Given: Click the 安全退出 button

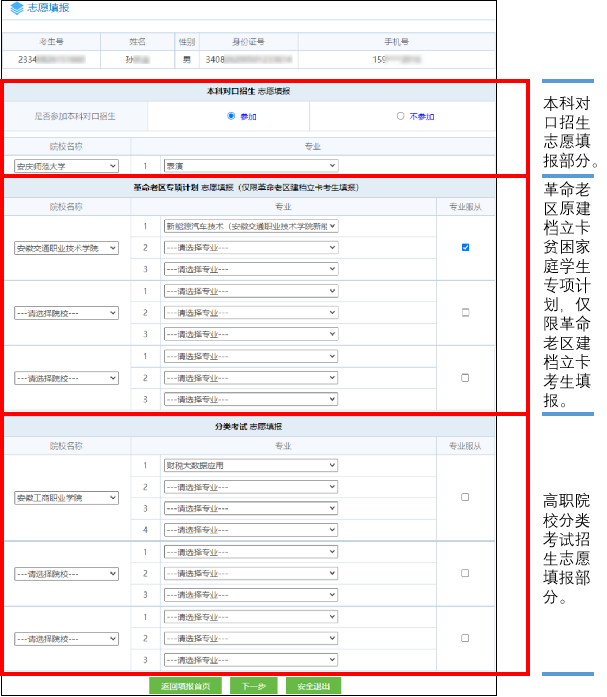Looking at the screenshot, I should [313, 686].
